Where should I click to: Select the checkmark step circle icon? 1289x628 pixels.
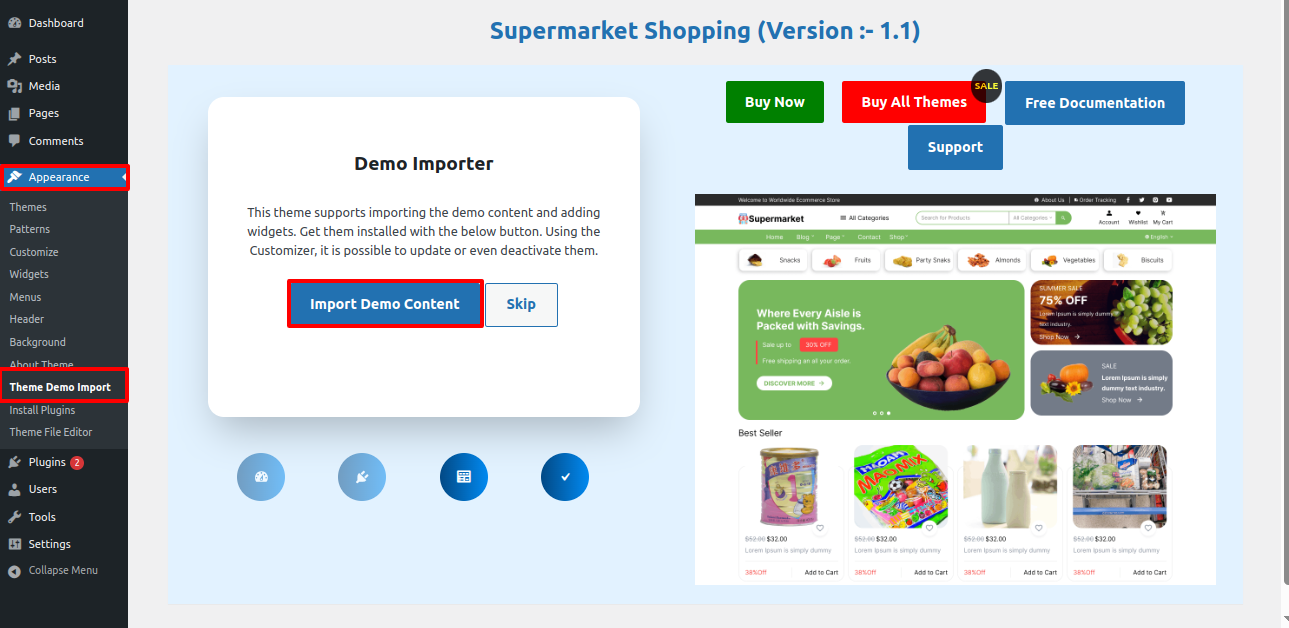point(565,477)
